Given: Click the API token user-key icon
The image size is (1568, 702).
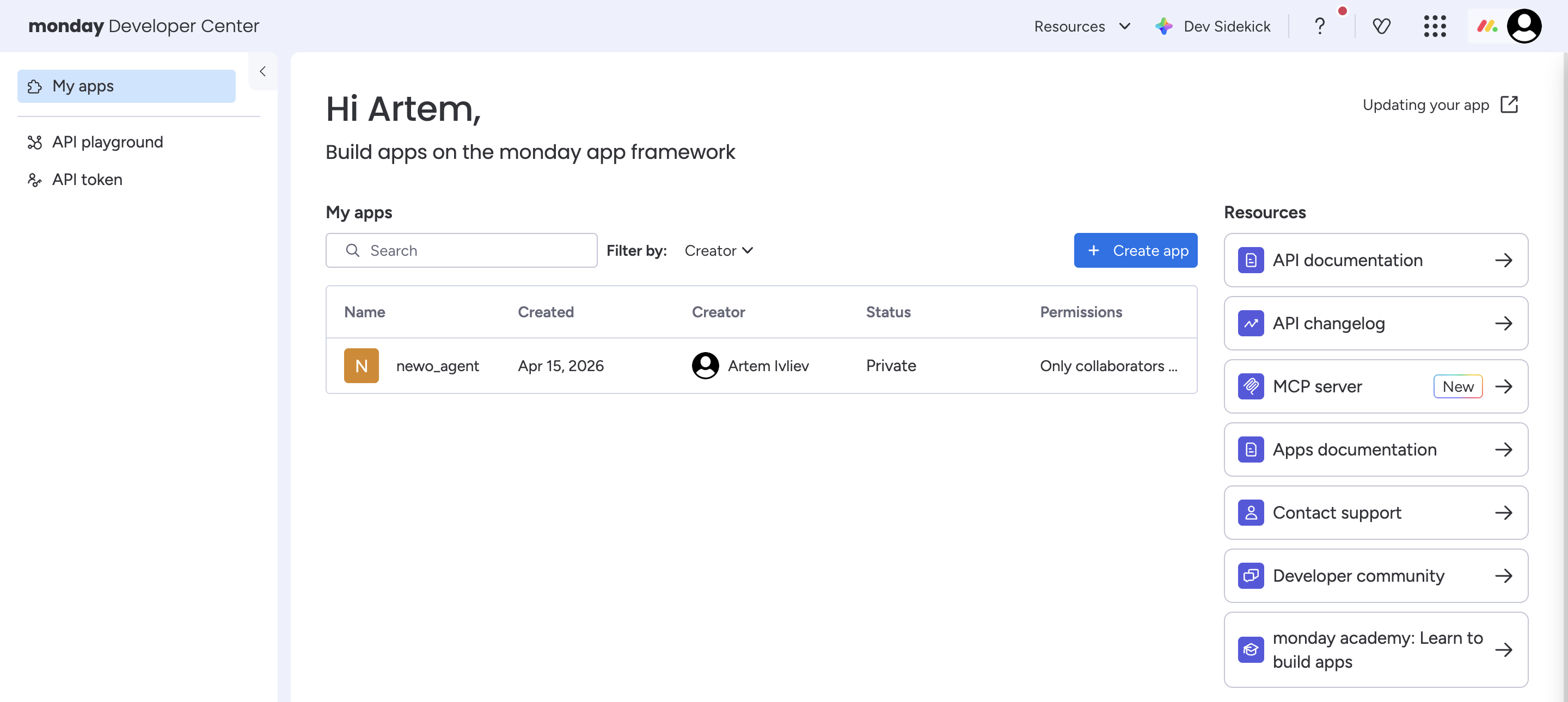Looking at the screenshot, I should [35, 180].
